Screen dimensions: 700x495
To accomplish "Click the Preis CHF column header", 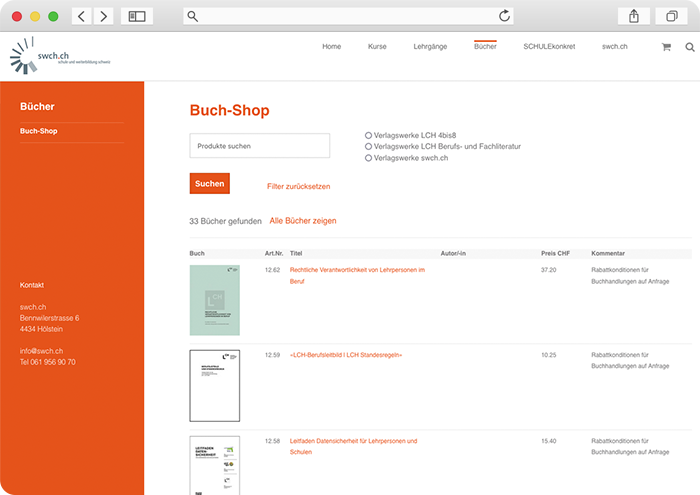I will [555, 253].
